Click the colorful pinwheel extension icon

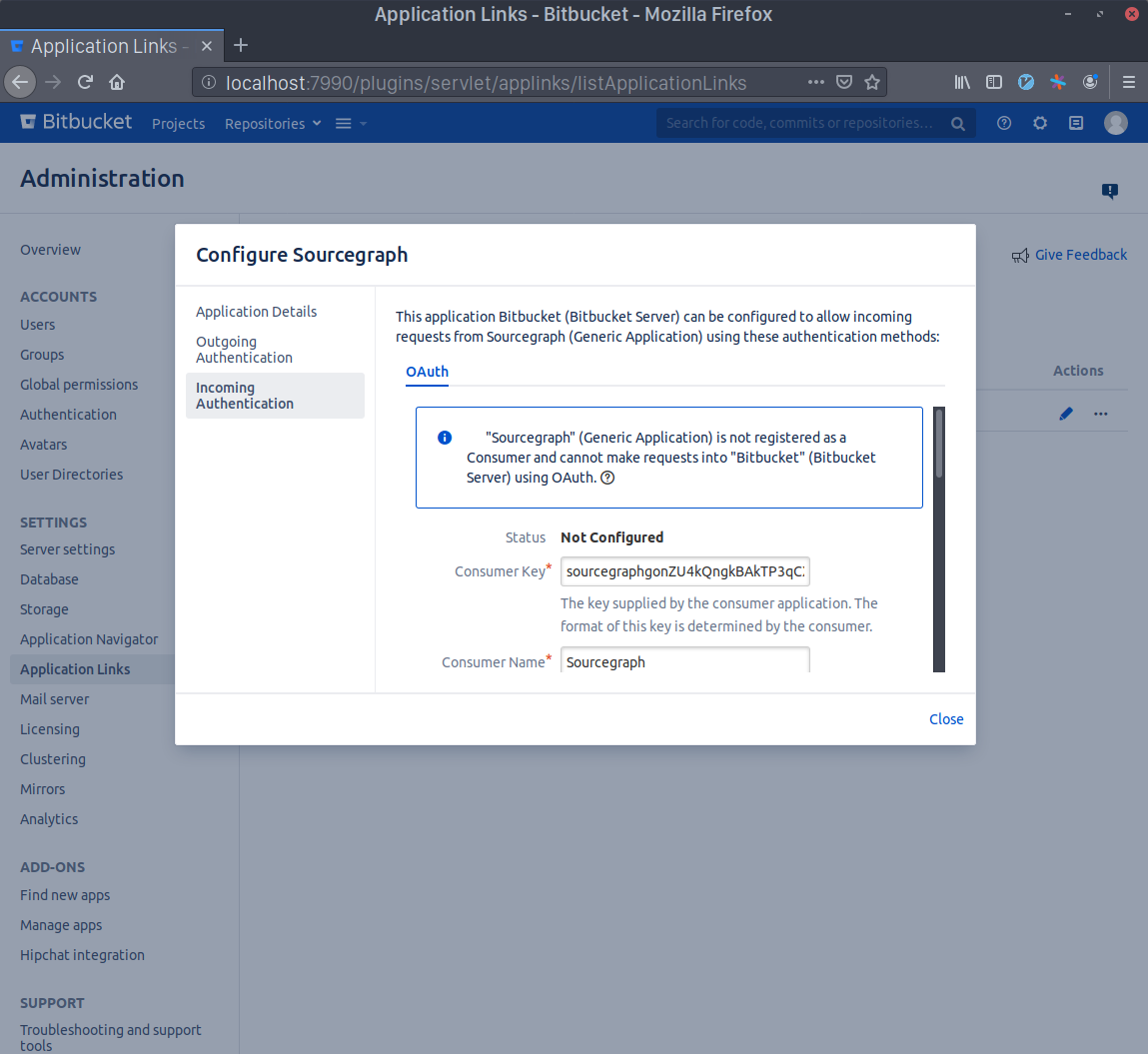pos(1058,82)
